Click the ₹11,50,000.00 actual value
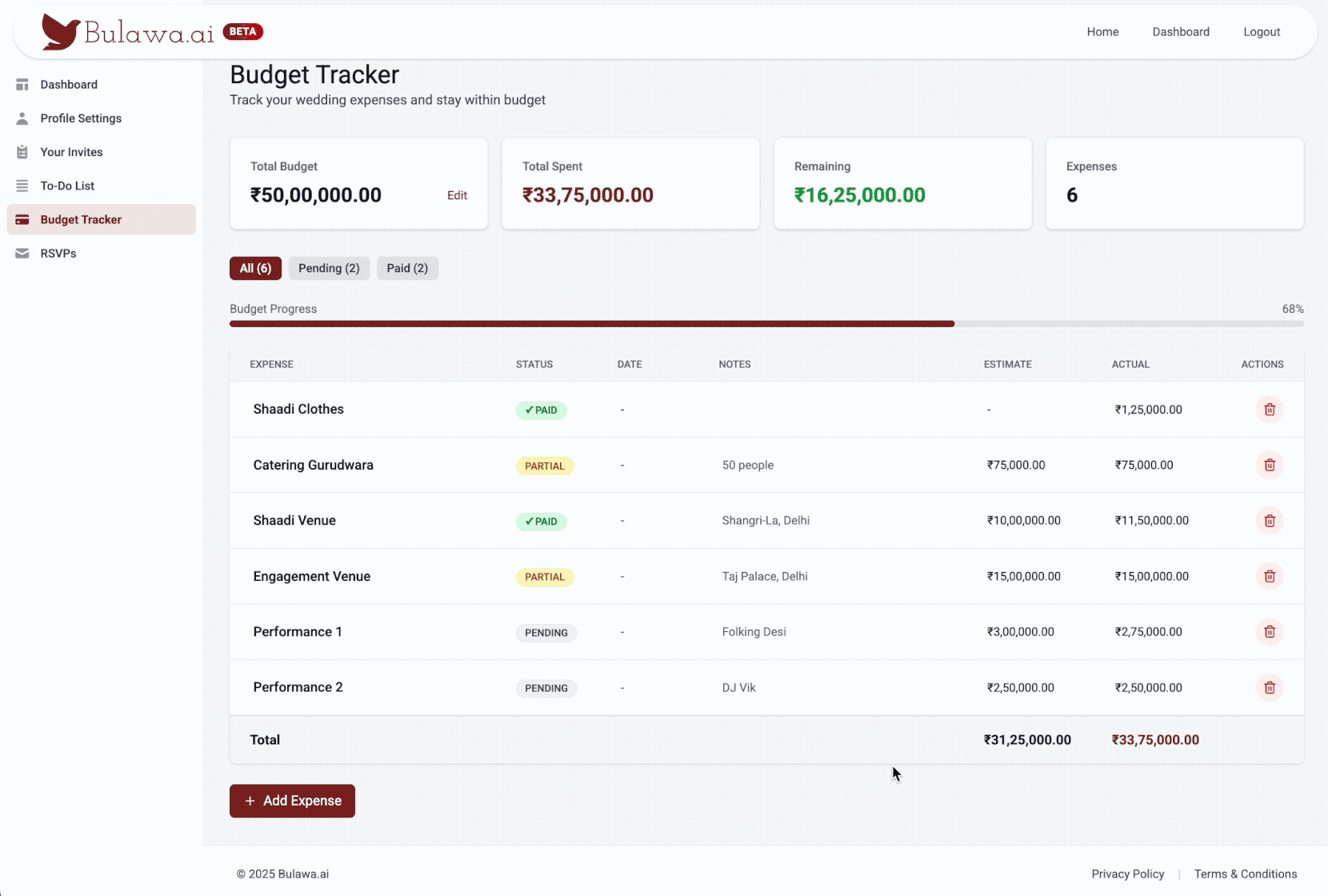The height and width of the screenshot is (896, 1328). (x=1151, y=521)
